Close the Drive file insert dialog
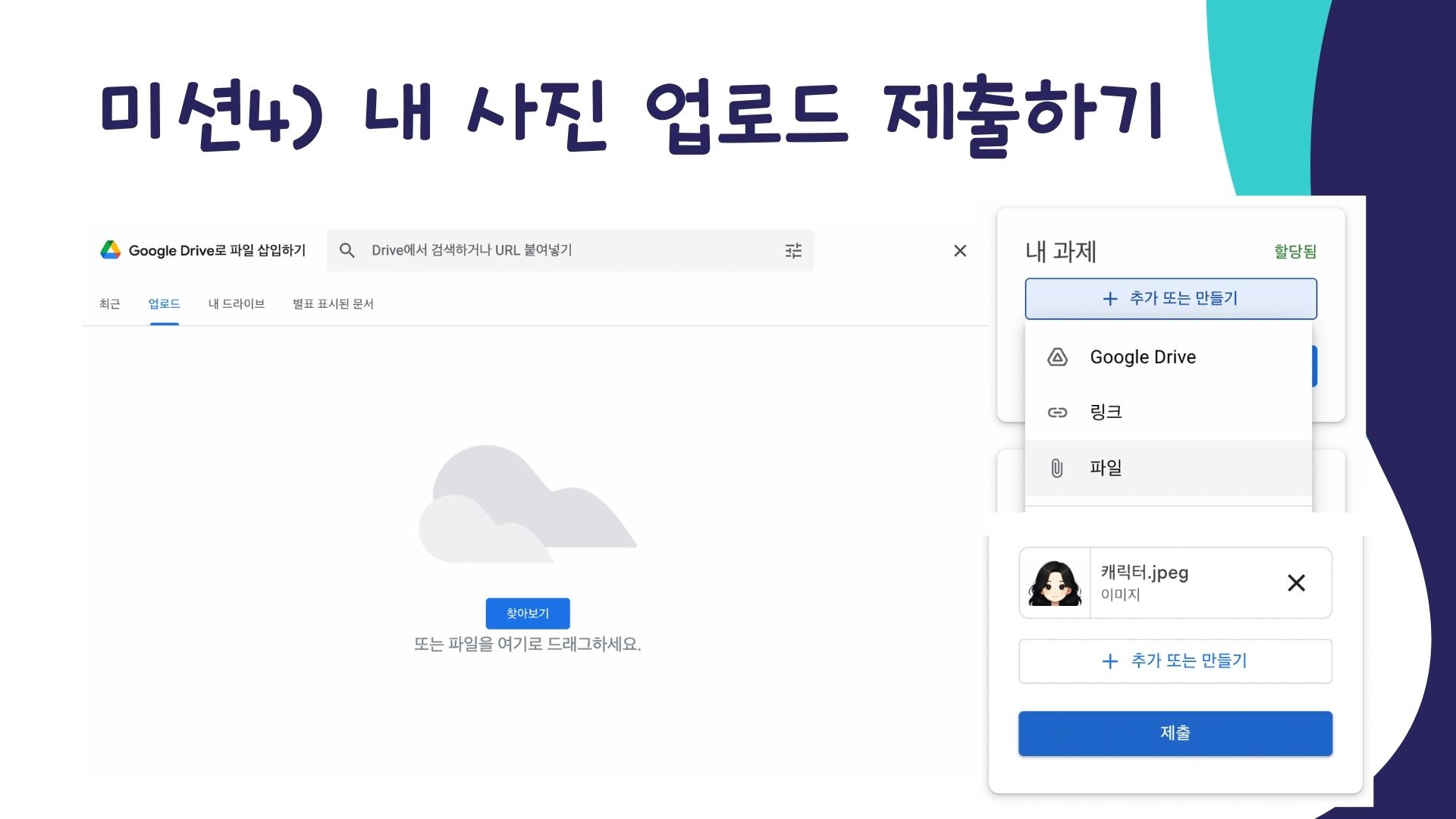 960,250
